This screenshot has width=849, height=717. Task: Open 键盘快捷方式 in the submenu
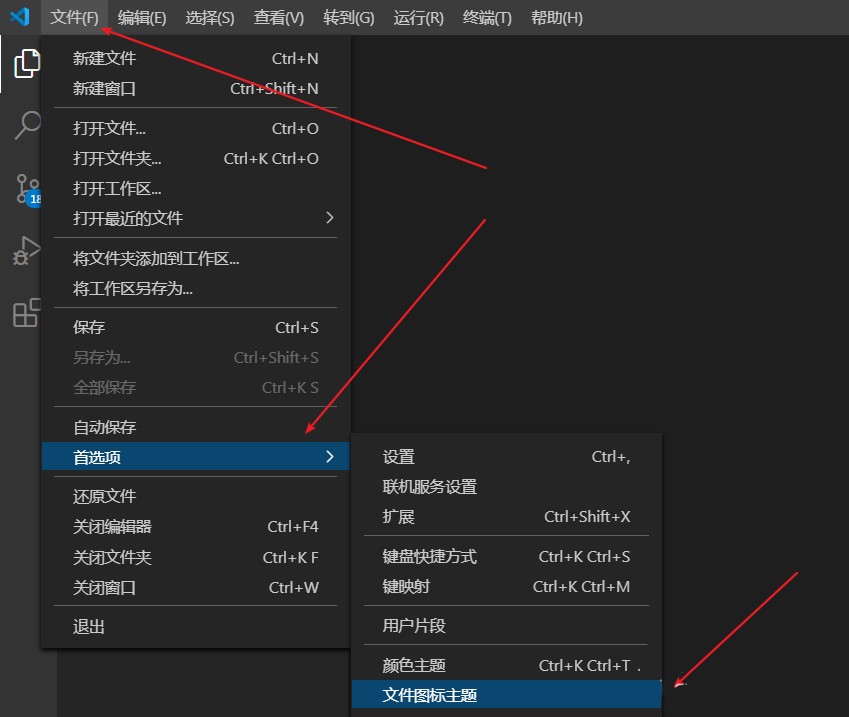[506, 557]
